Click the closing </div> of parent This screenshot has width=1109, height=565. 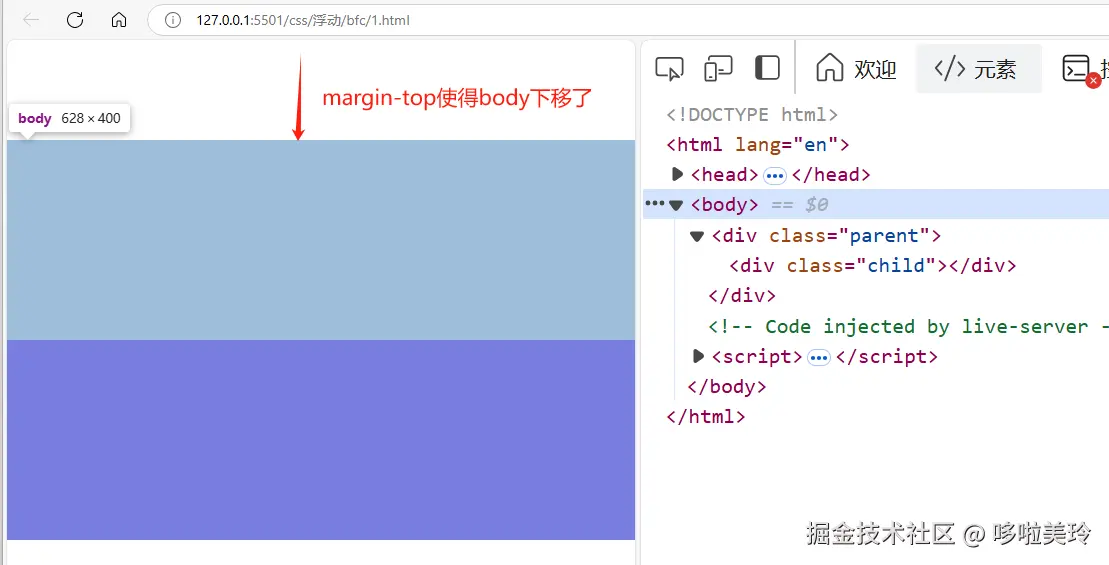point(742,296)
